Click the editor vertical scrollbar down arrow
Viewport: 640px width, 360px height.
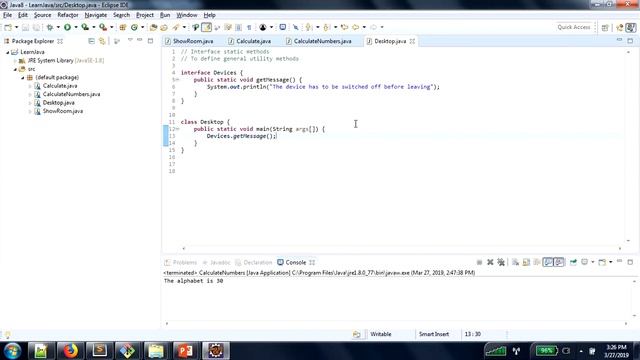coord(628,241)
